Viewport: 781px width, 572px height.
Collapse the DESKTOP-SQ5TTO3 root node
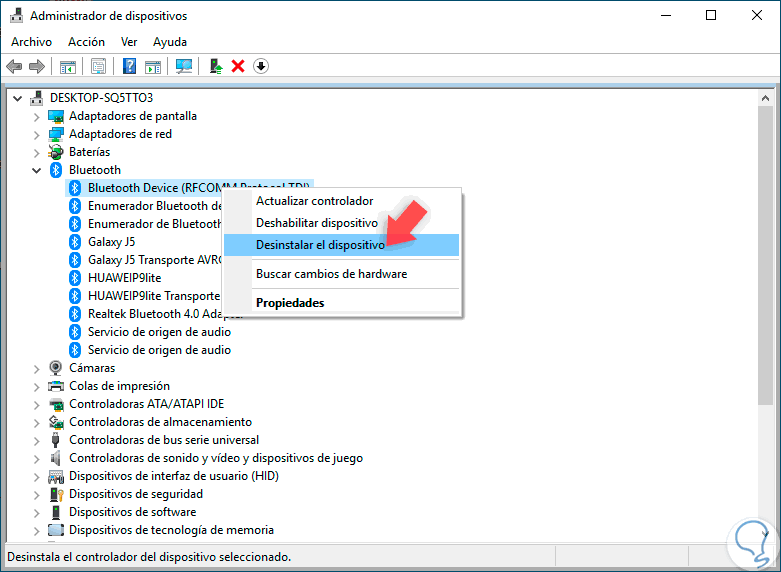tap(17, 98)
